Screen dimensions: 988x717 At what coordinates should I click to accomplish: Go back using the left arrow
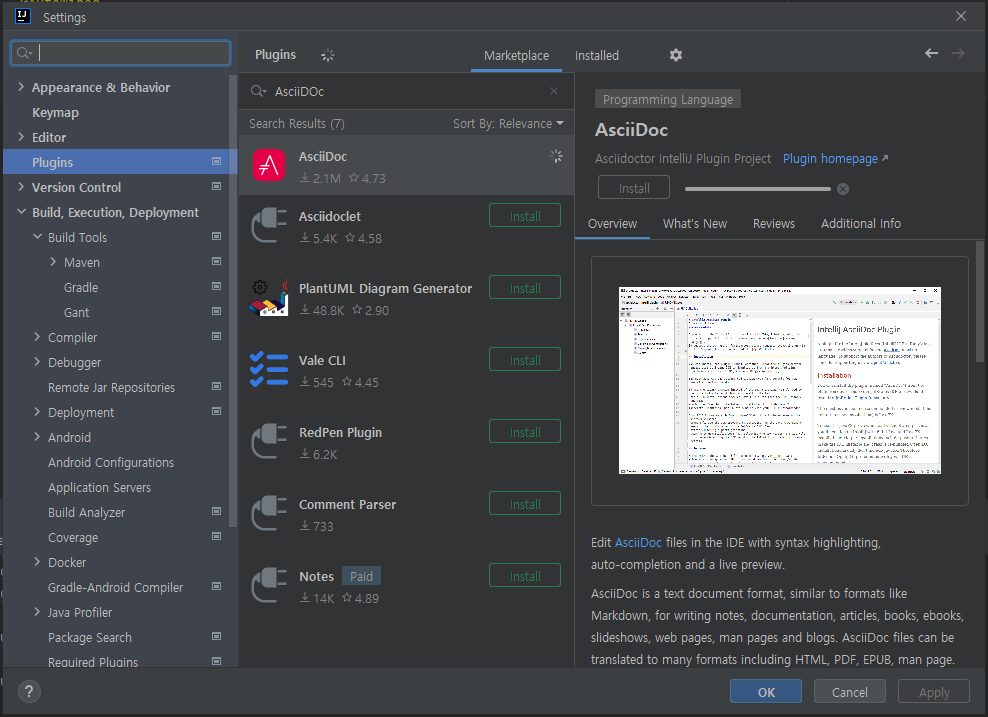click(x=931, y=54)
